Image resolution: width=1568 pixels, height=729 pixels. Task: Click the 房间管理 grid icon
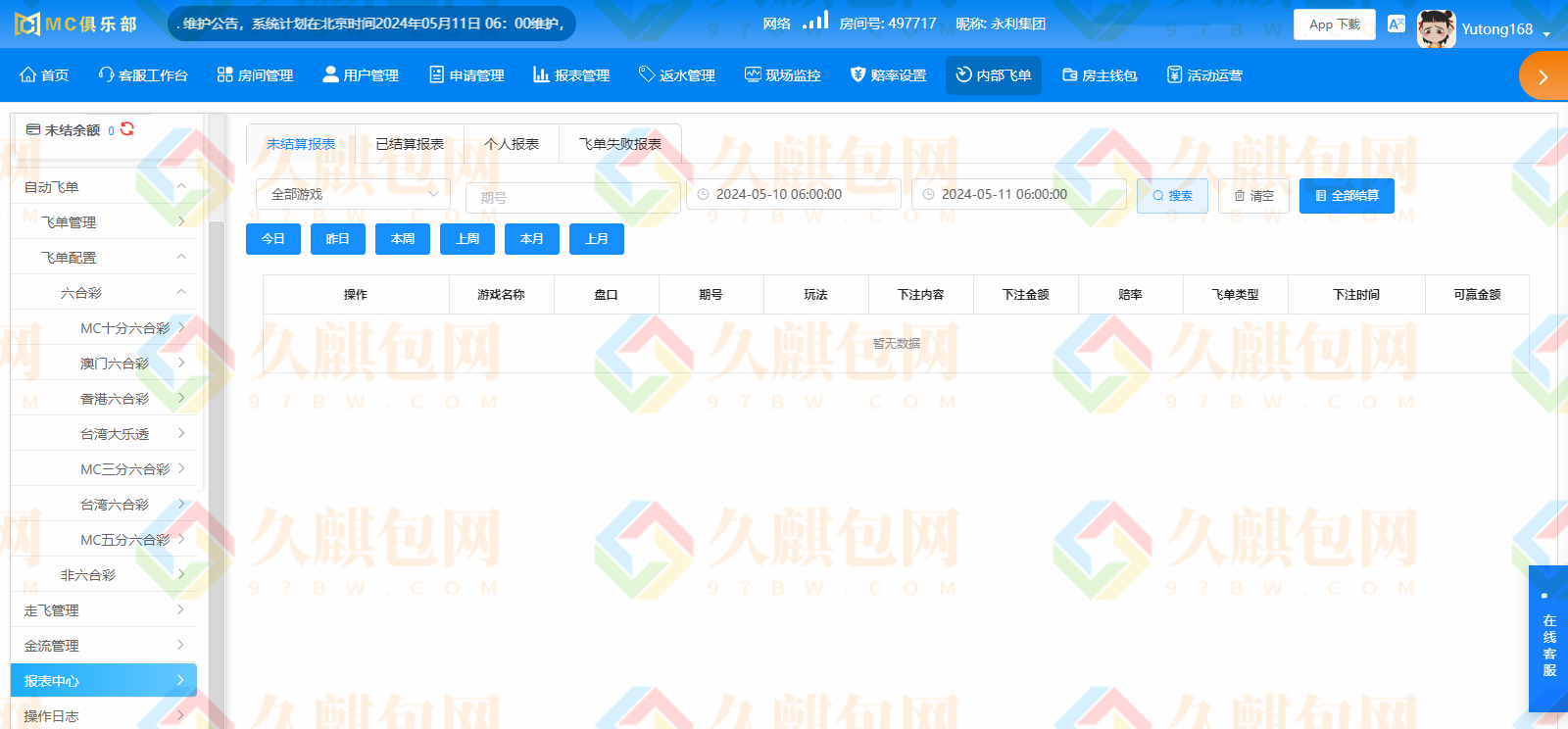(224, 74)
